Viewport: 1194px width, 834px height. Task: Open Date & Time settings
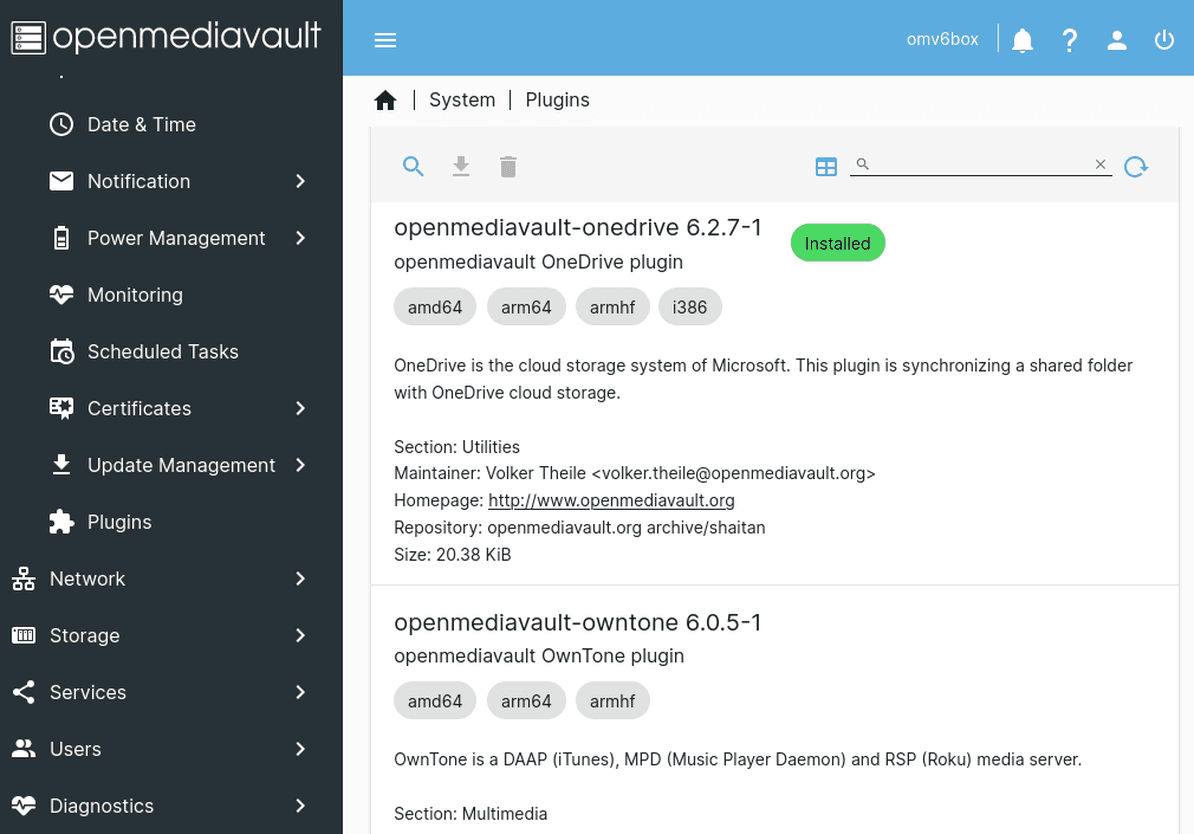[x=142, y=124]
